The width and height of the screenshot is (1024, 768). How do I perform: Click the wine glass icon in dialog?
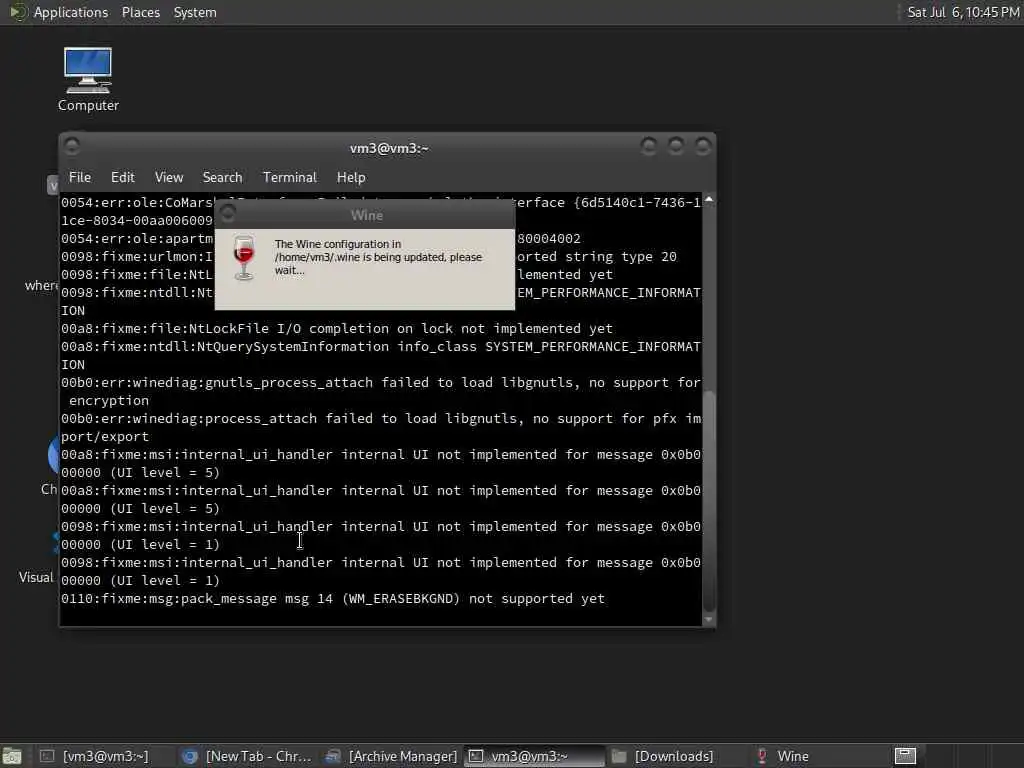tap(244, 258)
